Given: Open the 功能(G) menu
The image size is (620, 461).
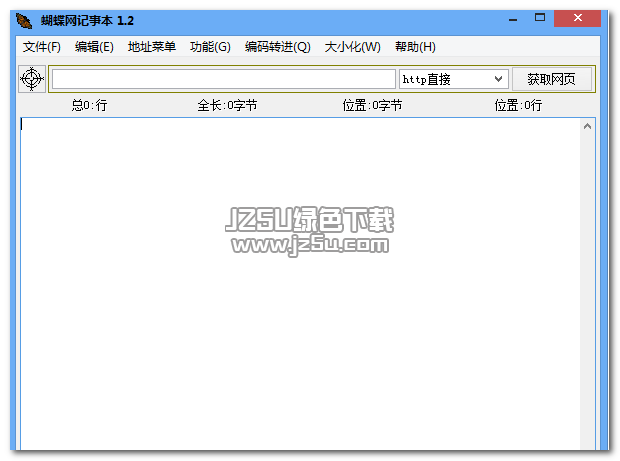Looking at the screenshot, I should (x=210, y=47).
